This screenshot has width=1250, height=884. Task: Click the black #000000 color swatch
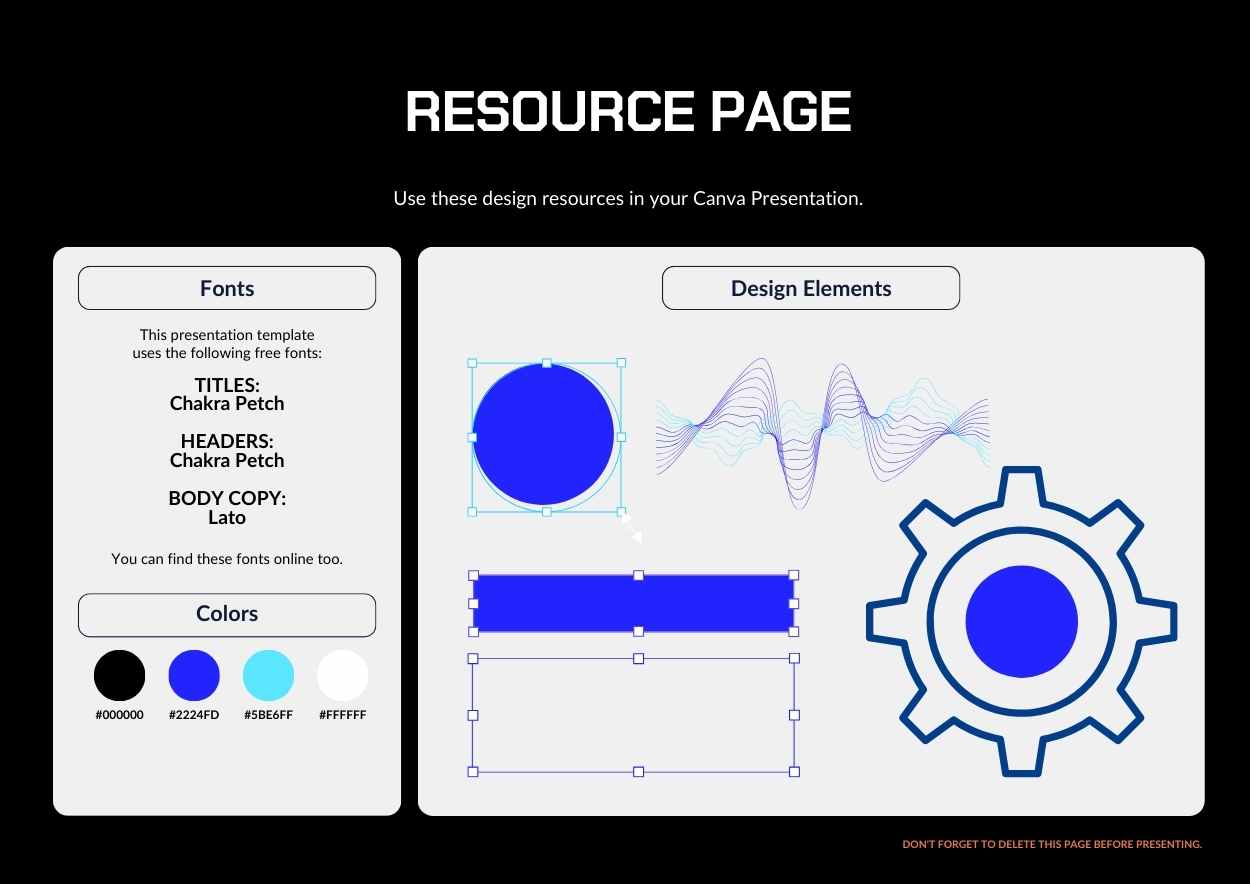pyautogui.click(x=119, y=675)
